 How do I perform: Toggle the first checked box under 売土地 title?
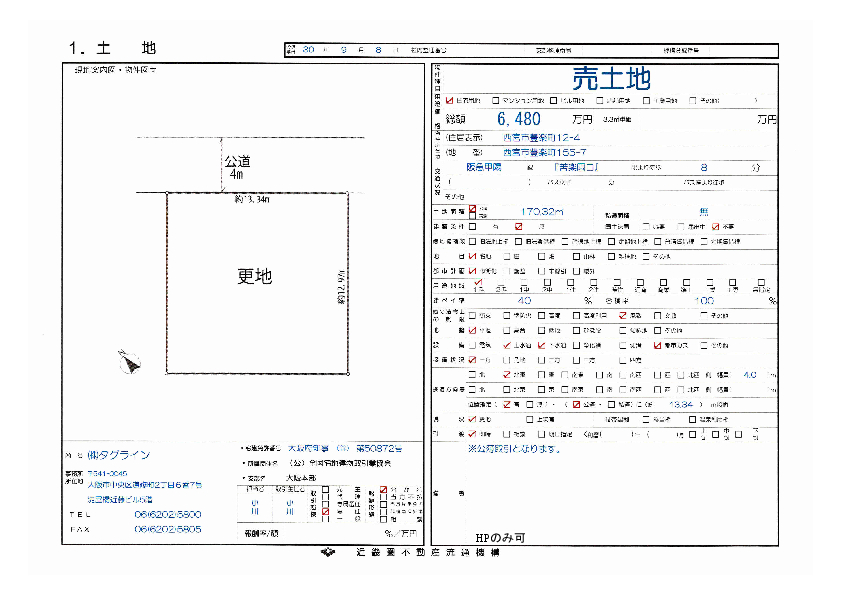pyautogui.click(x=449, y=100)
